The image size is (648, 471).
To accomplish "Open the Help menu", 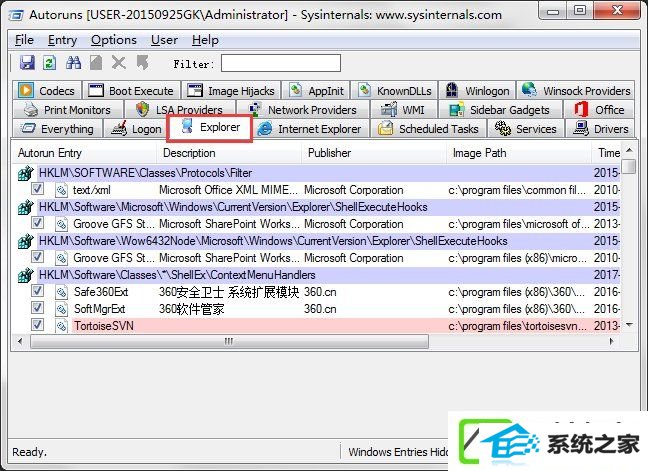I will pos(205,40).
